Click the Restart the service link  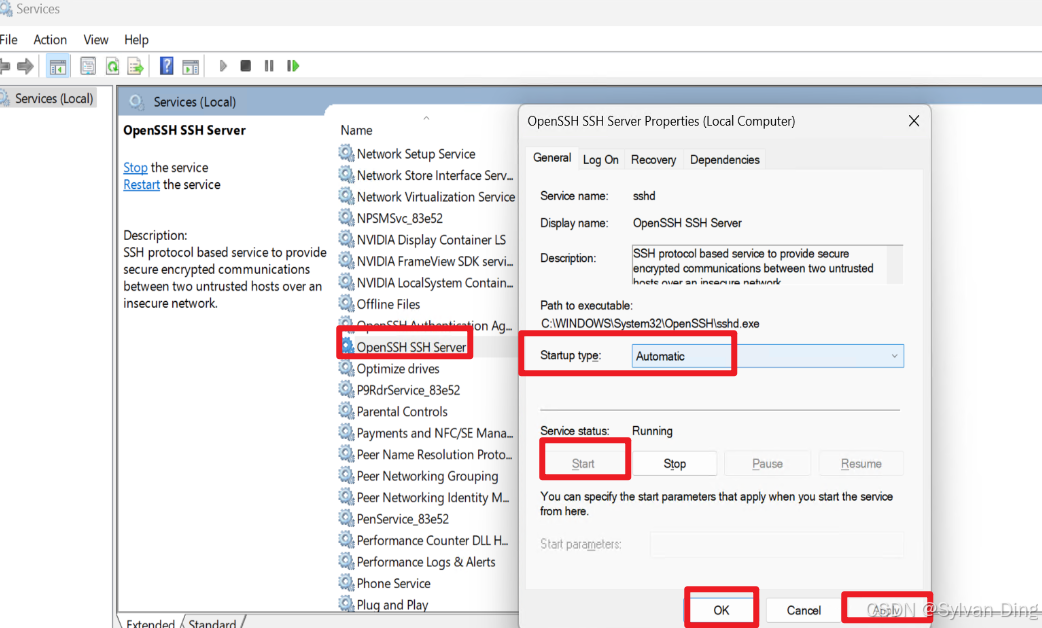coord(142,185)
